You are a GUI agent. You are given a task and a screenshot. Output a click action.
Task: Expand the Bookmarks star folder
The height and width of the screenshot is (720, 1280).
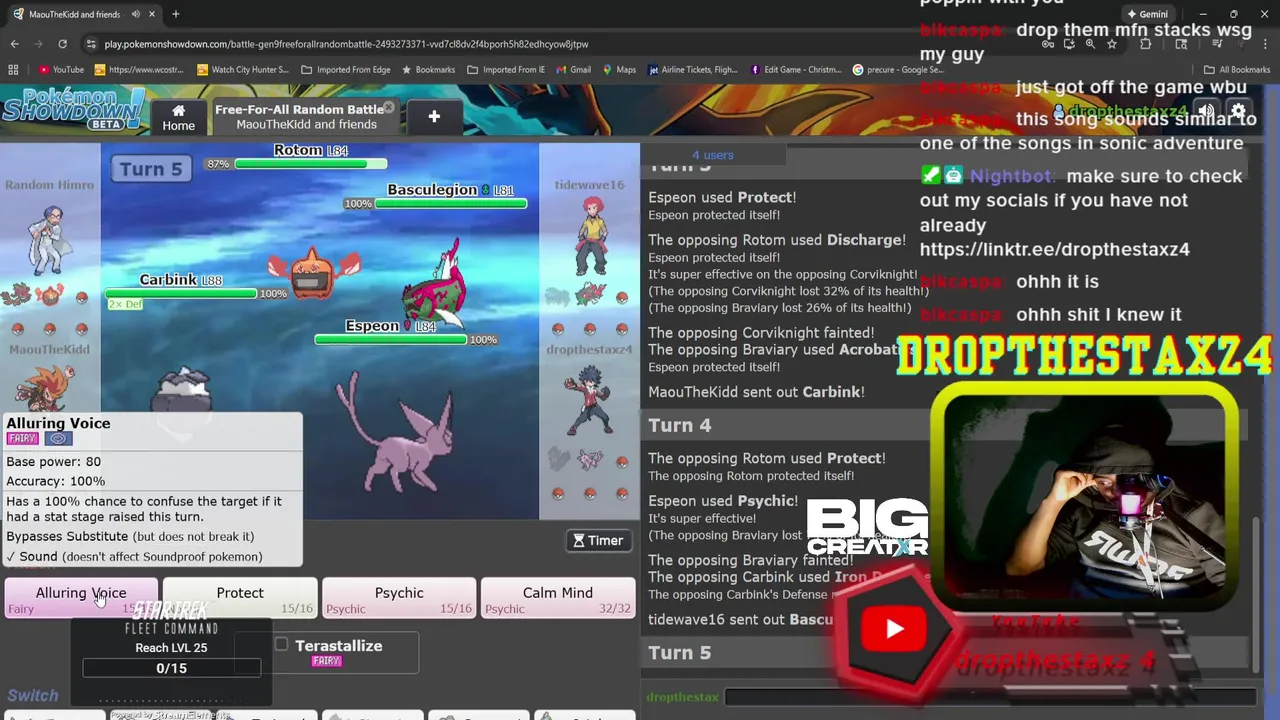[x=428, y=70]
